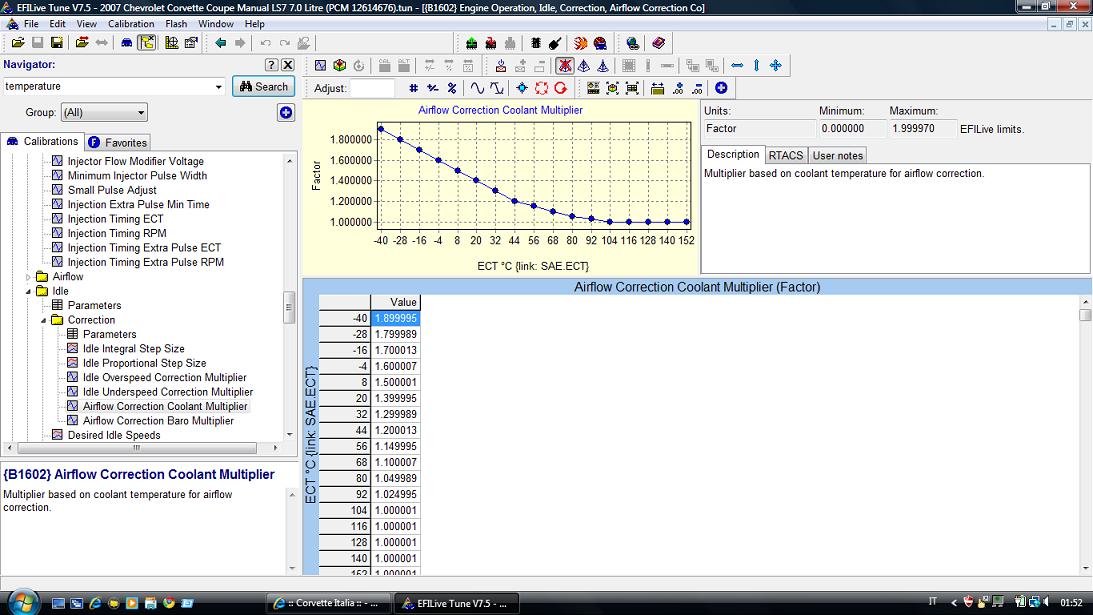The image size is (1093, 615).
Task: Click the red dashed circle icon
Action: pyautogui.click(x=542, y=88)
